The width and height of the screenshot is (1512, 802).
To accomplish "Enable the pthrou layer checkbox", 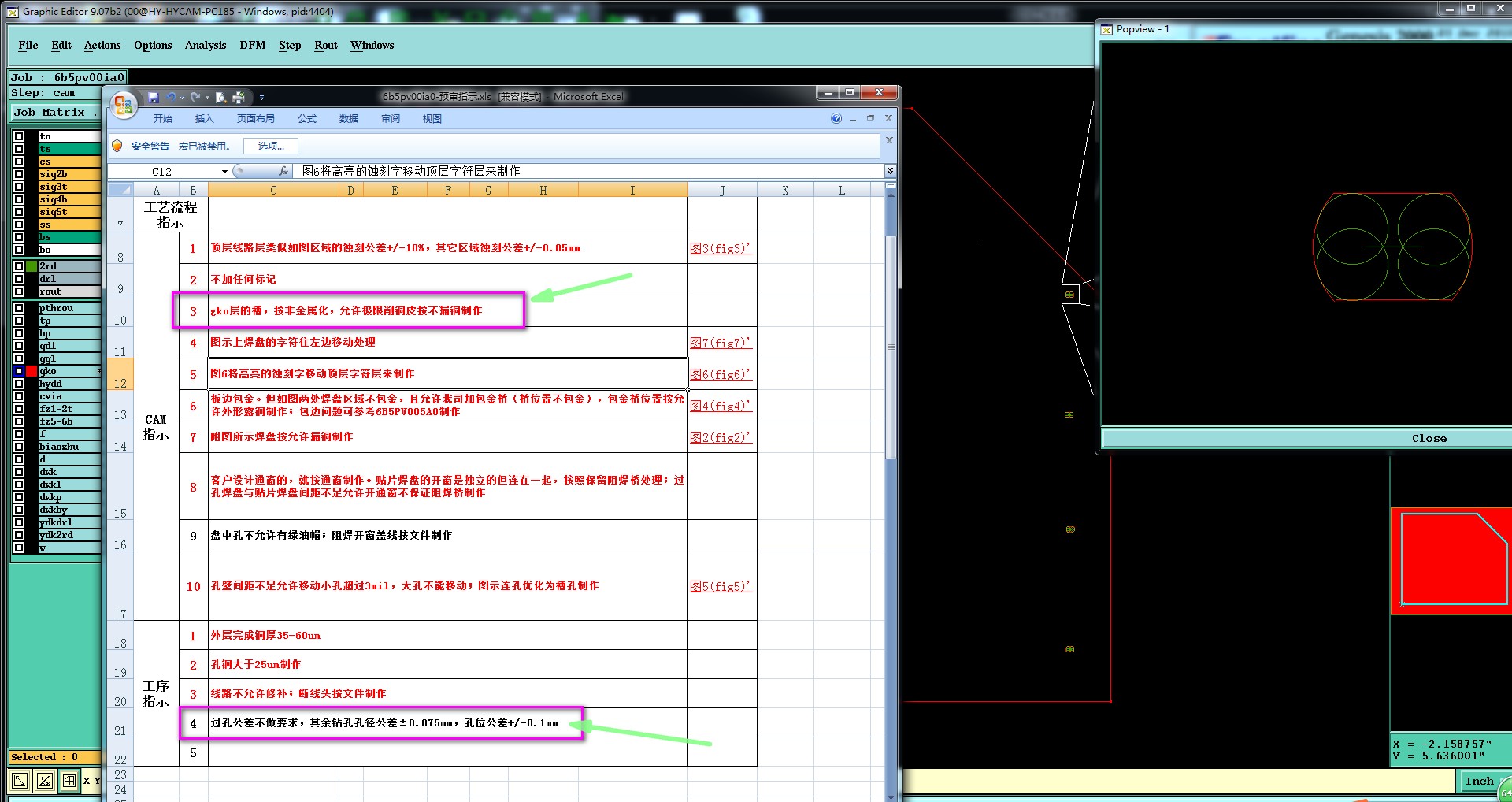I will [19, 308].
